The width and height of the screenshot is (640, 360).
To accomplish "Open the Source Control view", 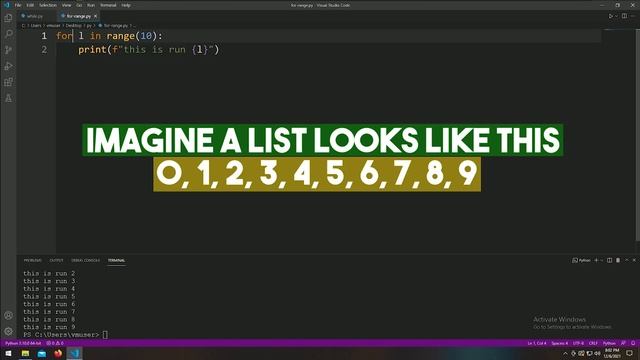I will point(8,50).
